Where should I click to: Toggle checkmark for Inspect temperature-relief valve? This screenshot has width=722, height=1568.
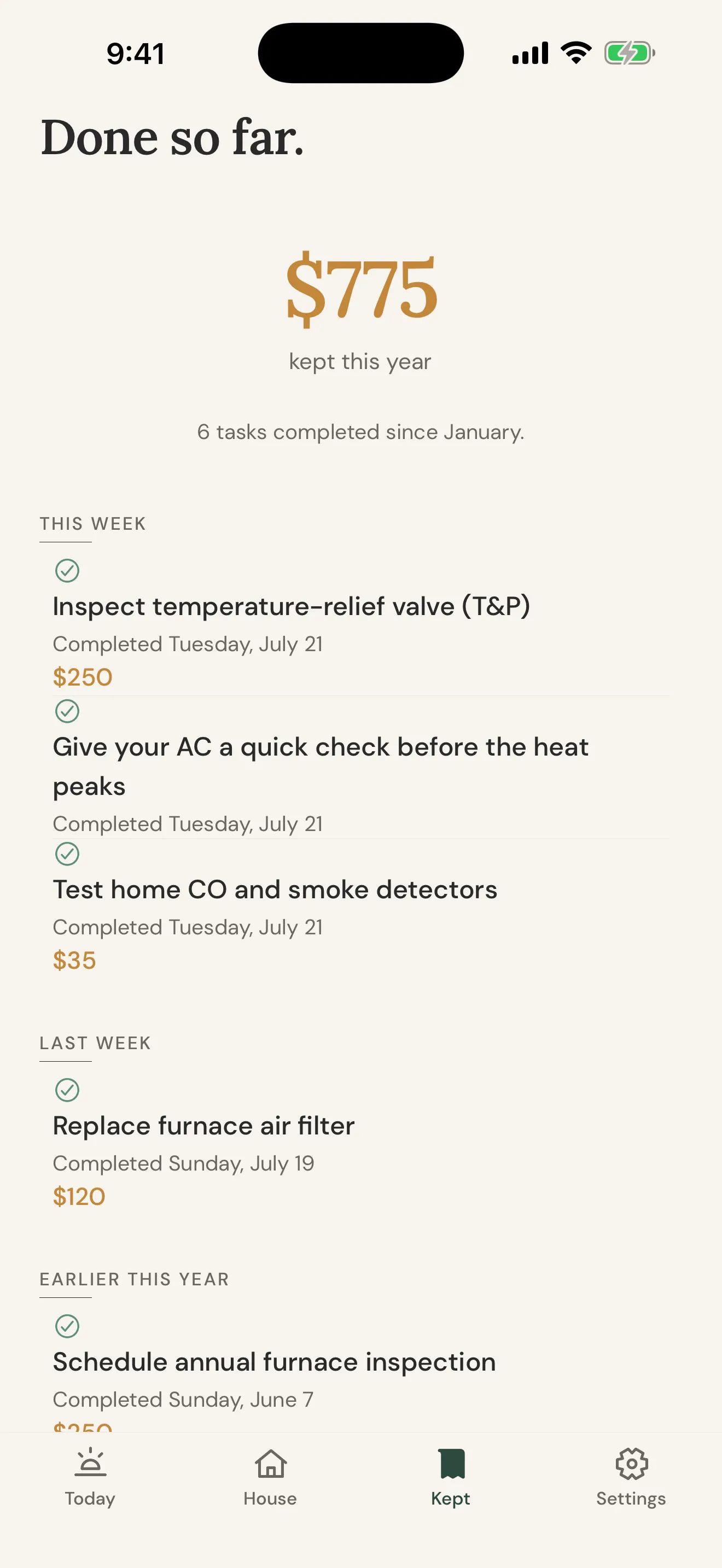[x=67, y=571]
